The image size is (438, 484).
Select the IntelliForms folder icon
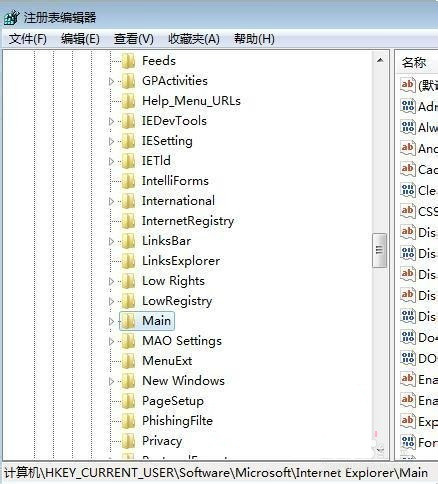(x=128, y=181)
